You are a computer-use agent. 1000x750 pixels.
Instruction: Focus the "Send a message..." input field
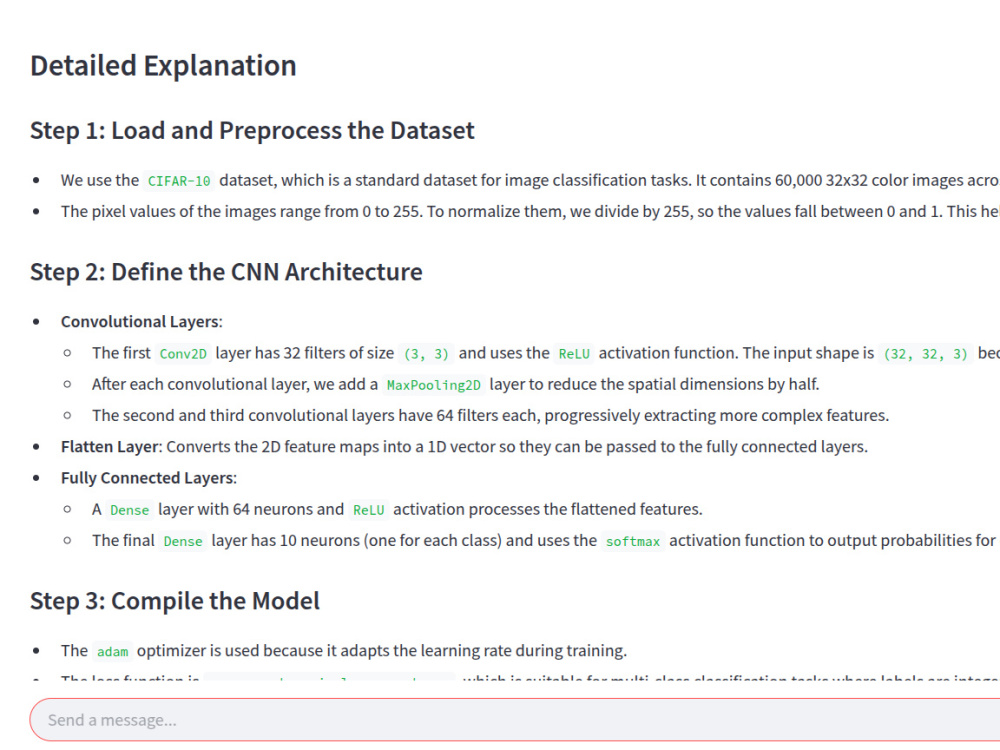pyautogui.click(x=517, y=720)
